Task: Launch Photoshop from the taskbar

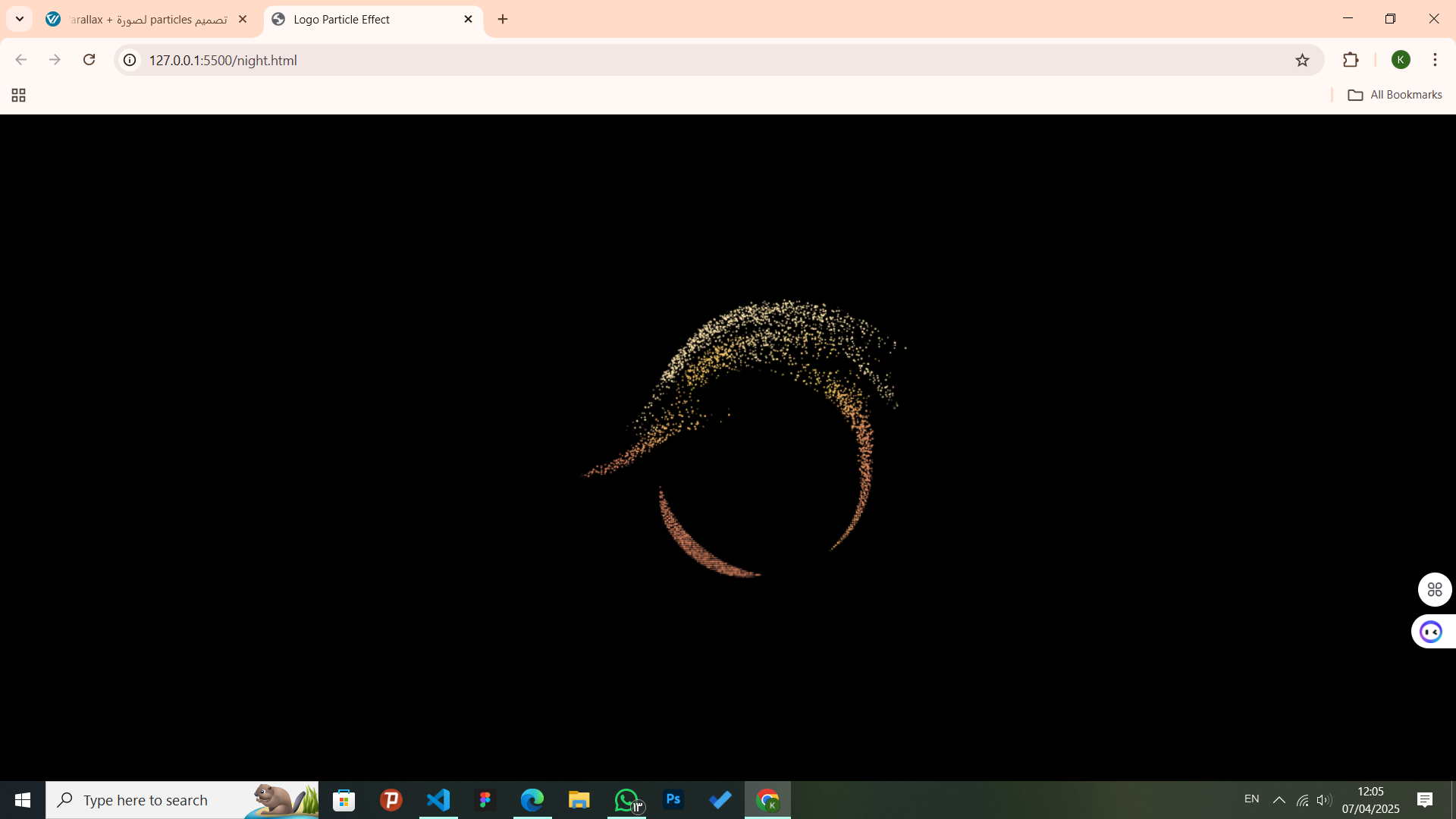Action: point(673,800)
